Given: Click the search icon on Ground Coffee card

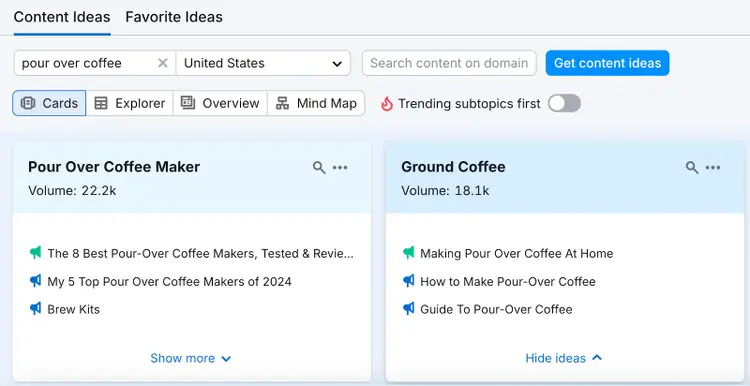Looking at the screenshot, I should tap(692, 167).
